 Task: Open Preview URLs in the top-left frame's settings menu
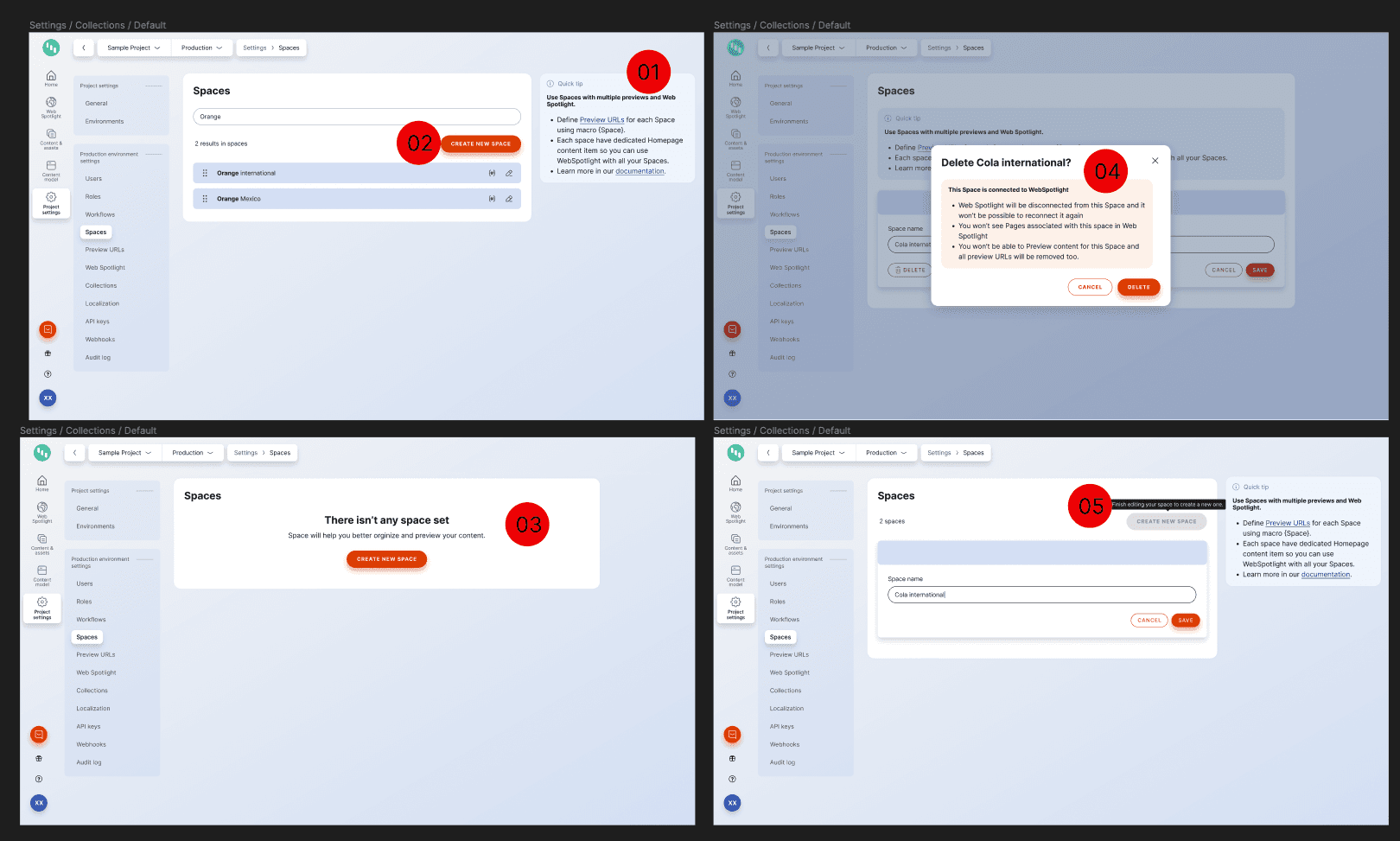[x=105, y=250]
